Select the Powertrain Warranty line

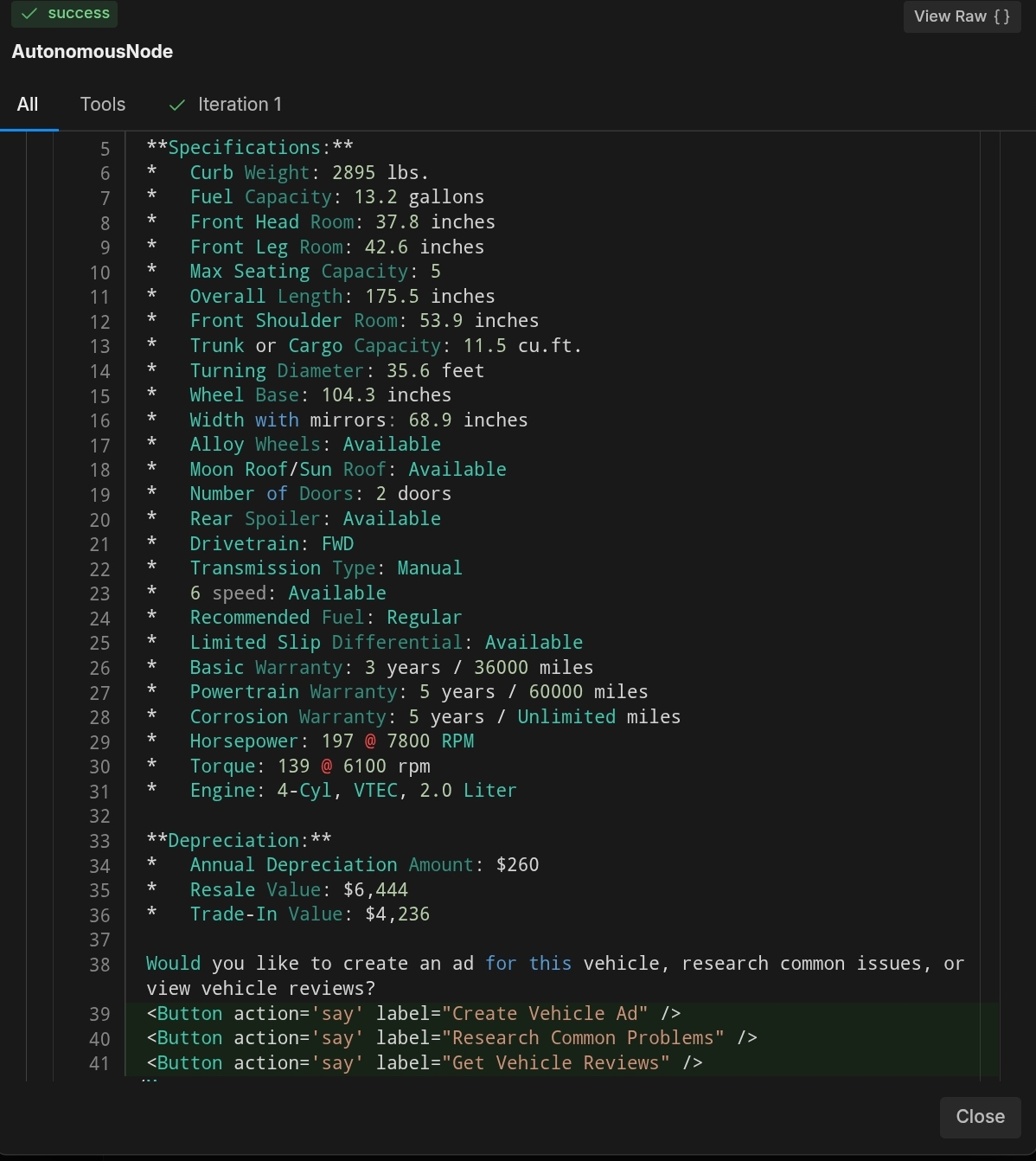[x=398, y=692]
